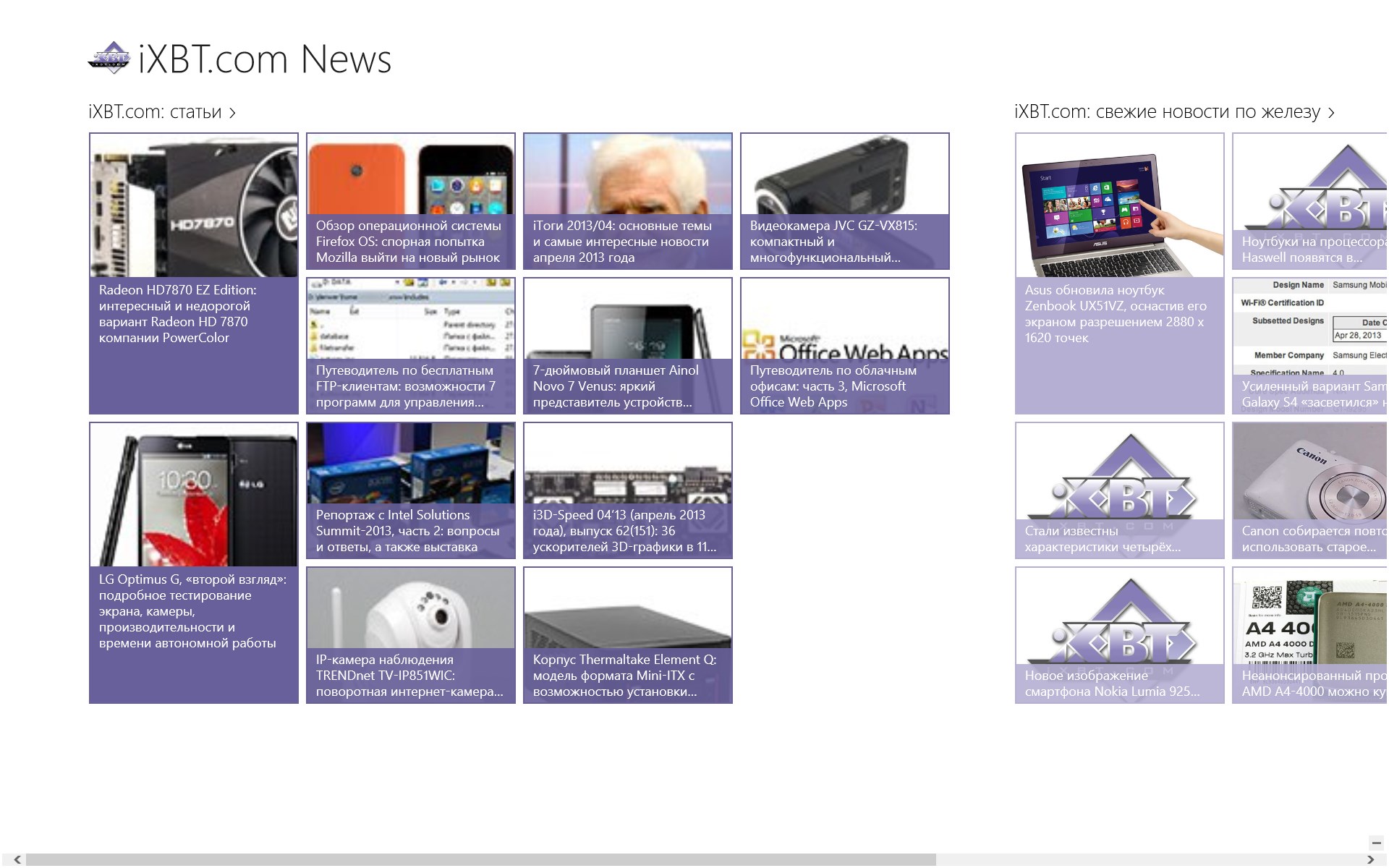Open the Firefox OS review article tile
The height and width of the screenshot is (868, 1389).
click(x=411, y=201)
